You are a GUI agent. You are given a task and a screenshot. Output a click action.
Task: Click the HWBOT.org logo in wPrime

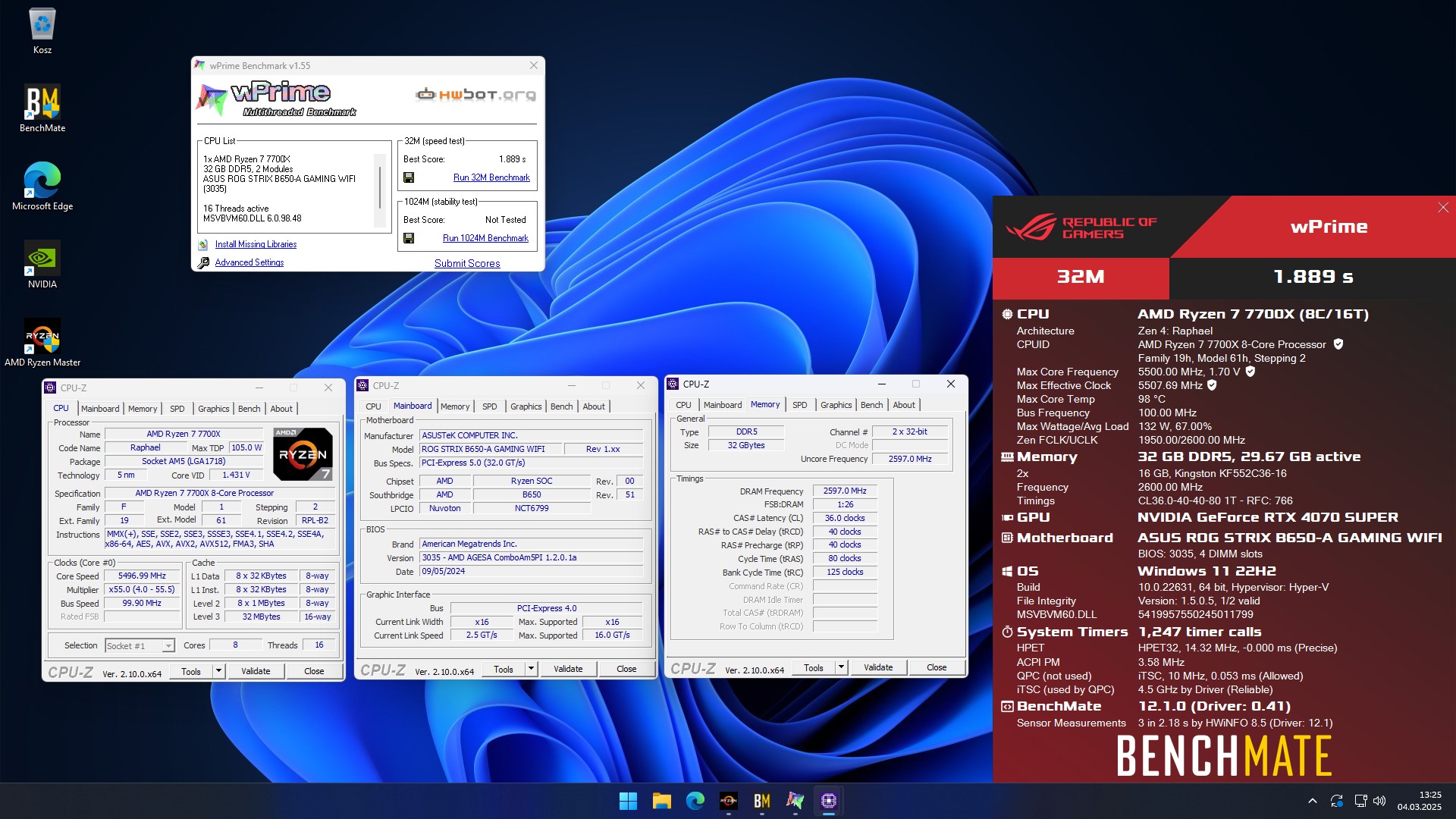pos(475,95)
